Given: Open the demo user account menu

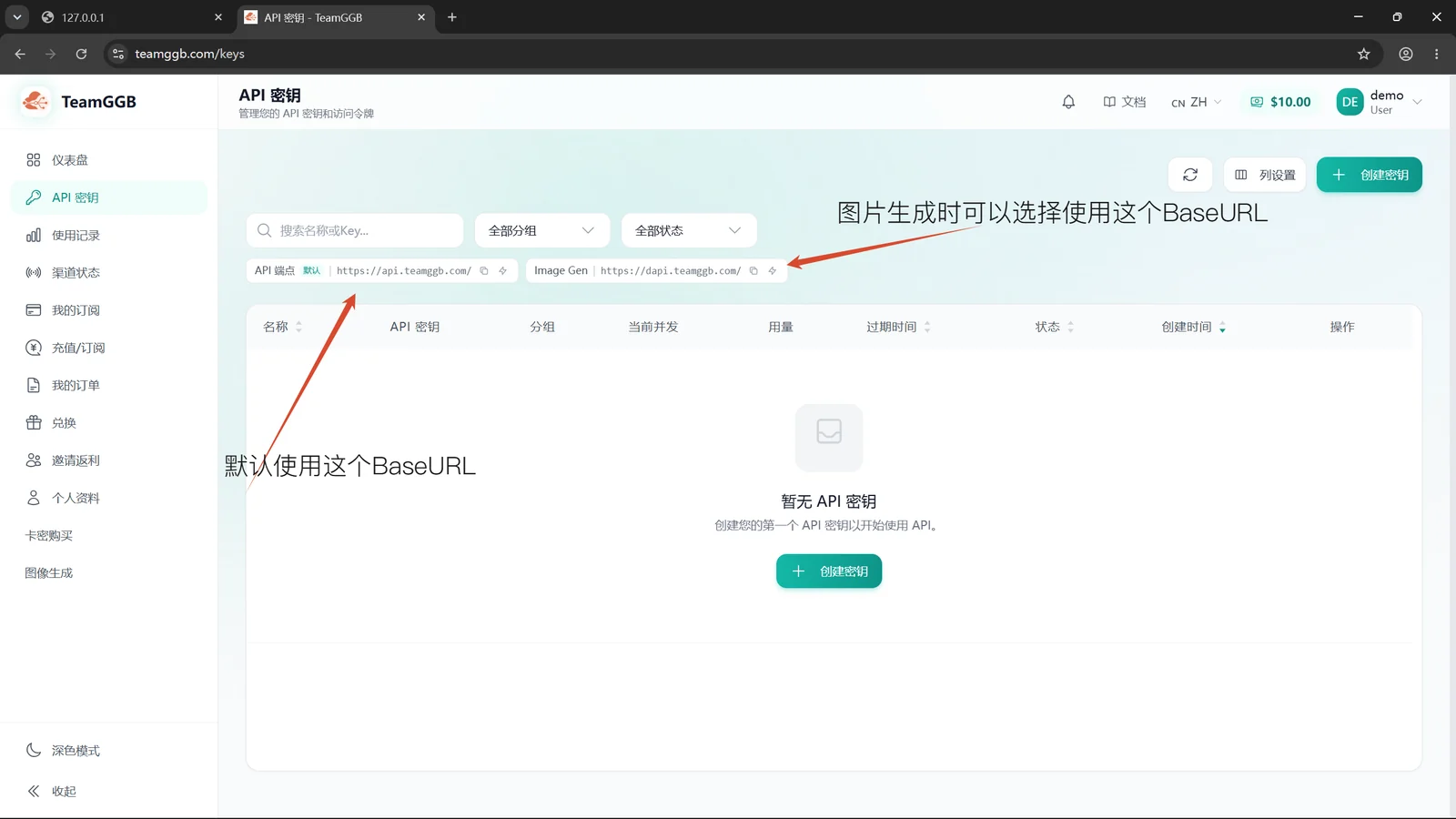Looking at the screenshot, I should [1379, 102].
